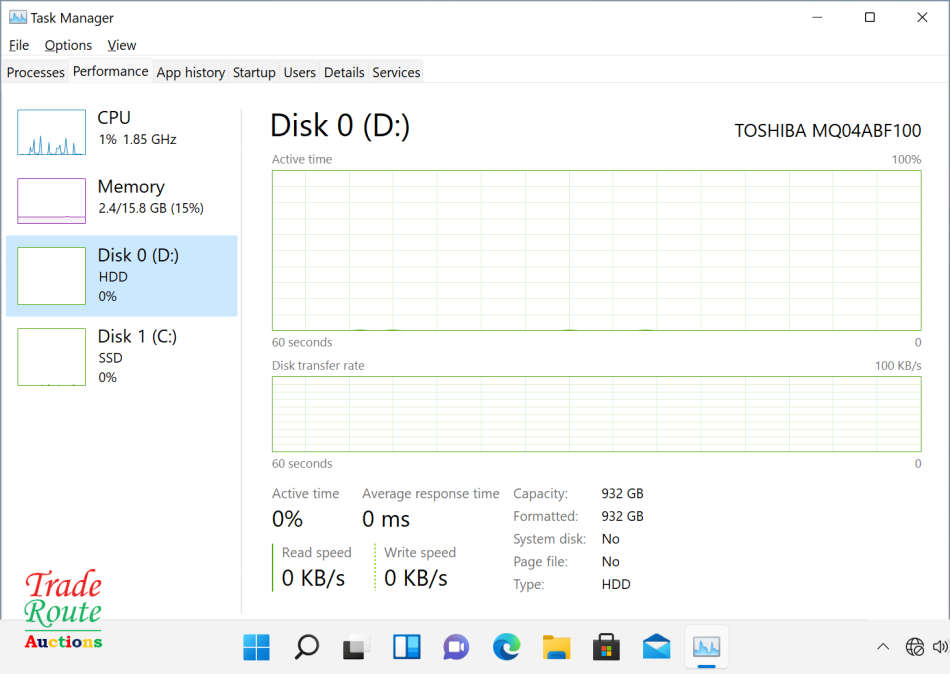Screen dimensions: 950x674
Task: Open File Explorer from the taskbar
Action: (556, 647)
